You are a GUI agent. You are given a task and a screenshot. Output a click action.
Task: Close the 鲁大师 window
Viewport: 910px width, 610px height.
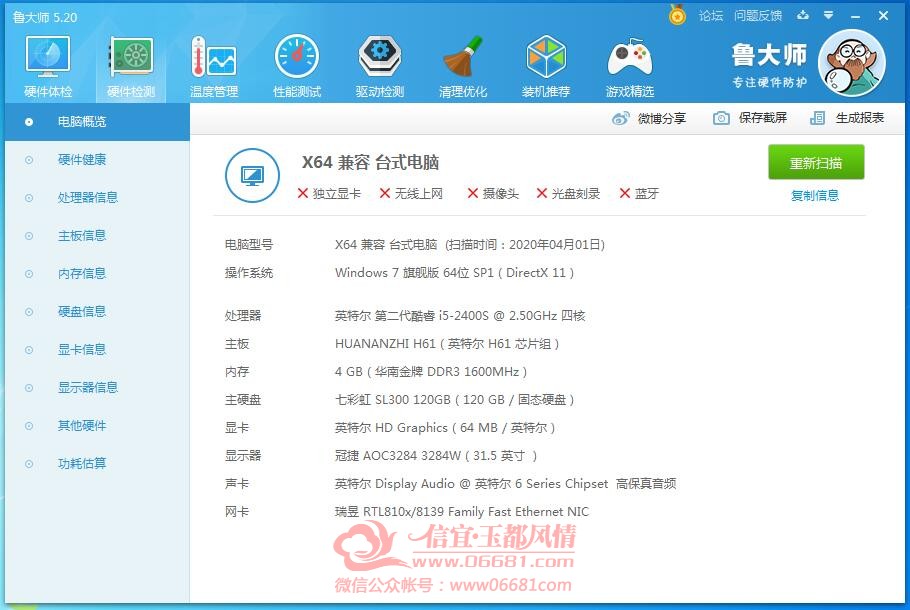pos(883,16)
